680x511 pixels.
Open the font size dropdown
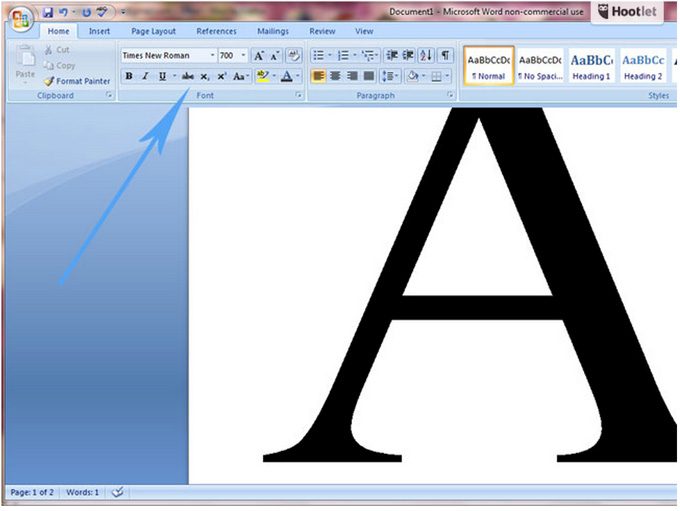pos(243,56)
